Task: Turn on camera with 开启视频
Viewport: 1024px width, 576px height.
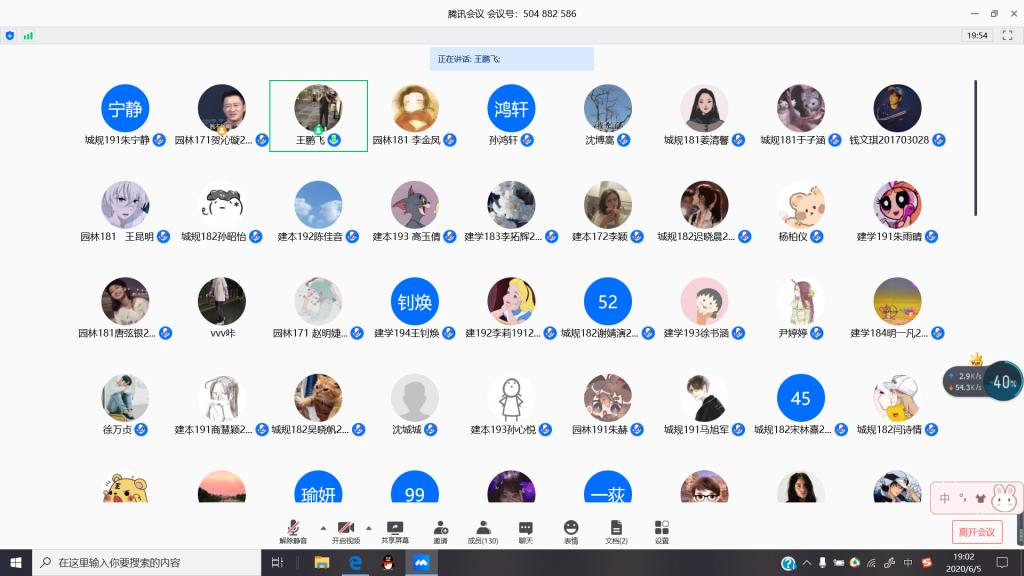Action: click(346, 531)
